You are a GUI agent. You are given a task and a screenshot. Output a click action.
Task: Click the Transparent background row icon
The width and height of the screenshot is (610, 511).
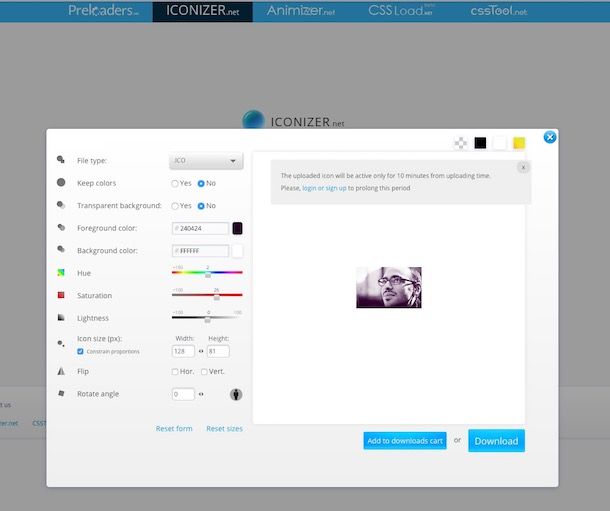61,205
